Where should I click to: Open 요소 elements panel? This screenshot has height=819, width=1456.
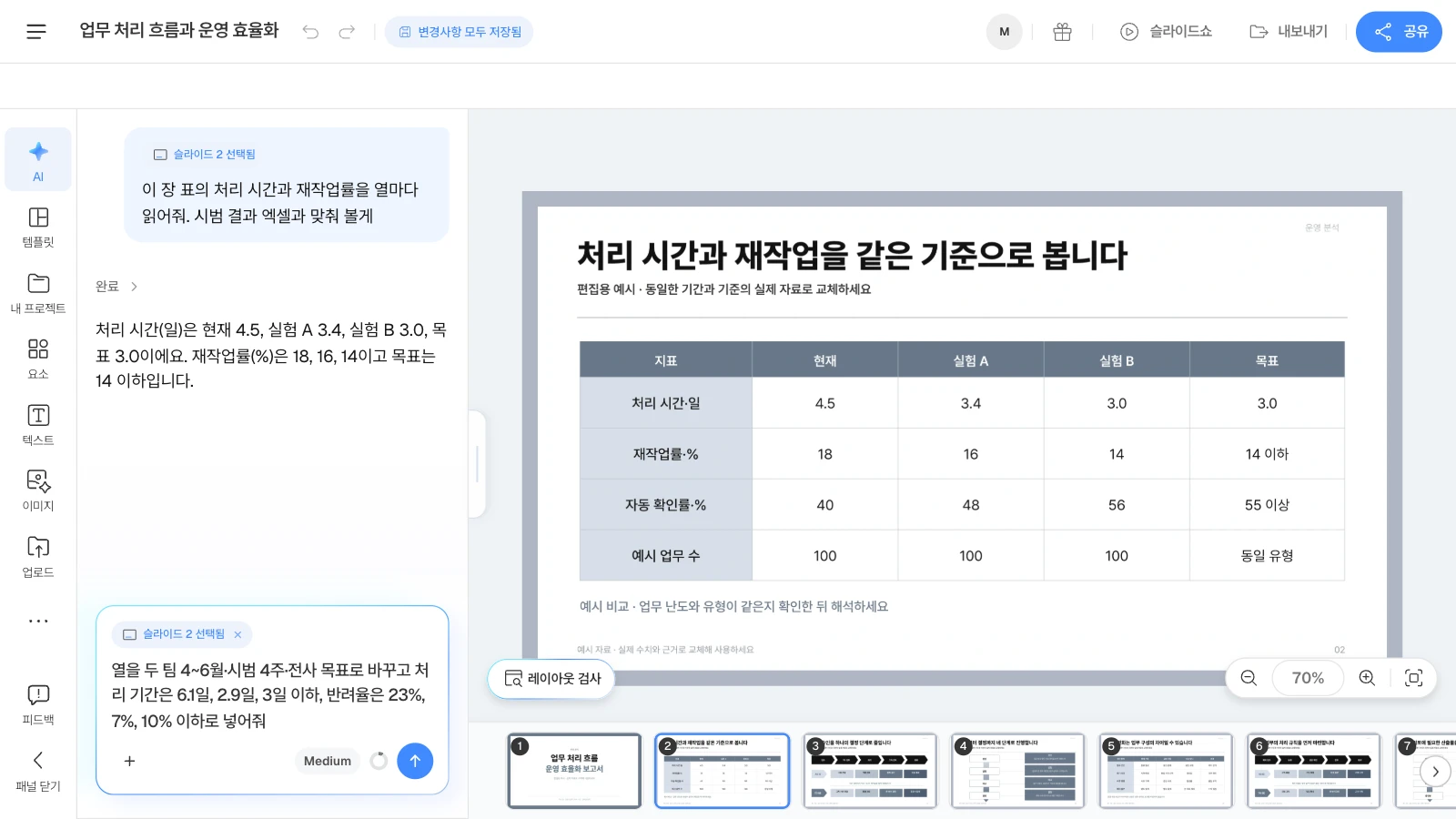(38, 359)
